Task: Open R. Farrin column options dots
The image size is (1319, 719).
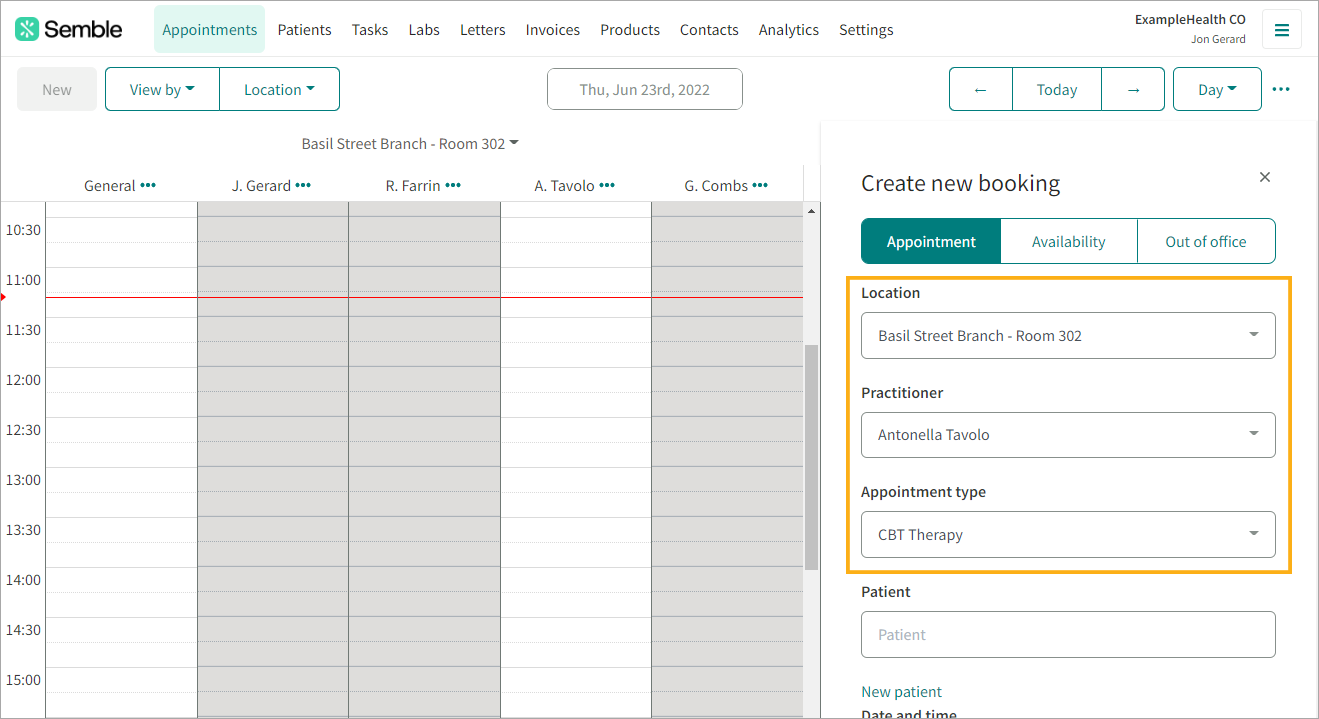Action: (453, 185)
